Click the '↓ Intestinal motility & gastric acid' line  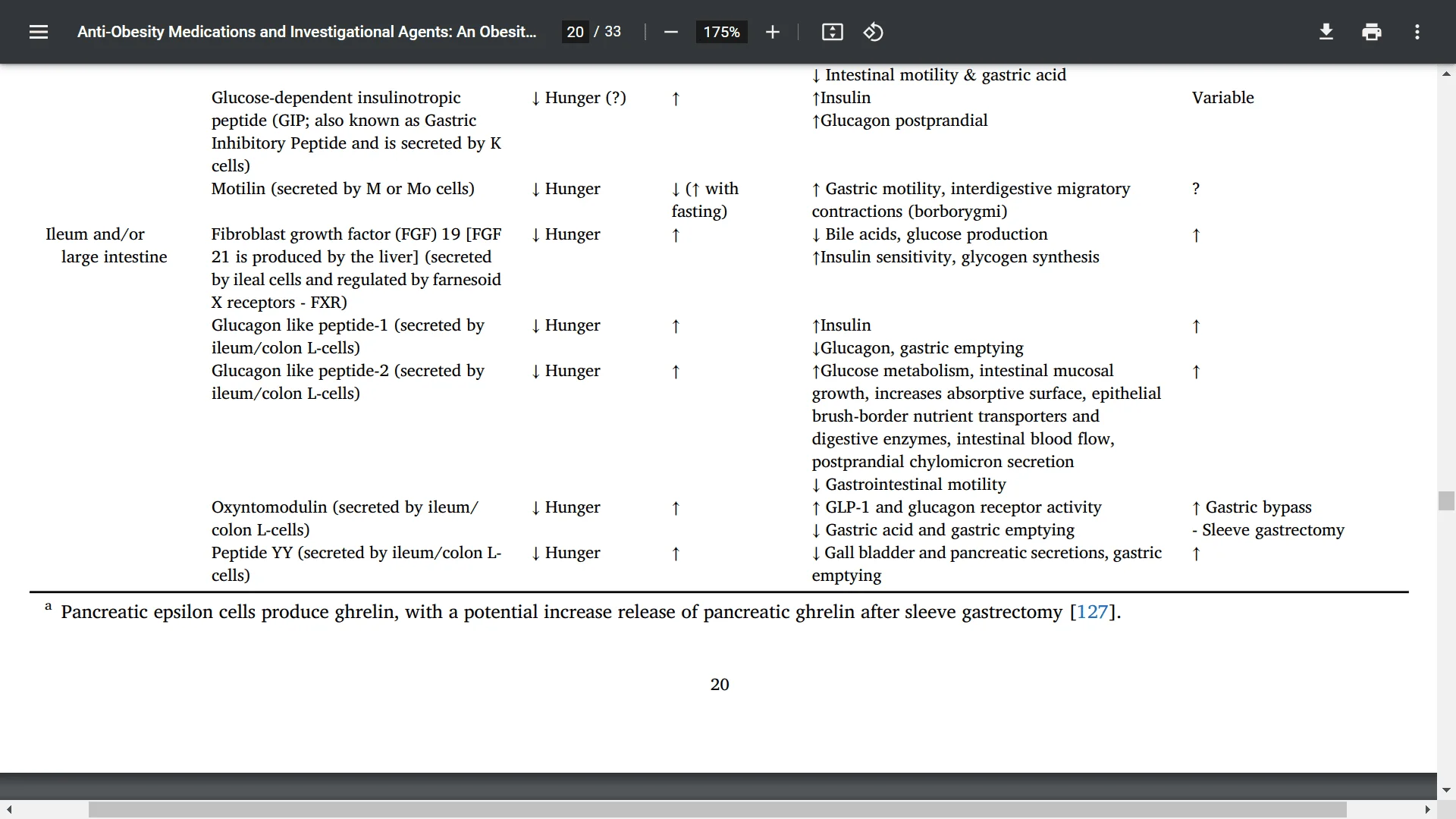point(939,75)
